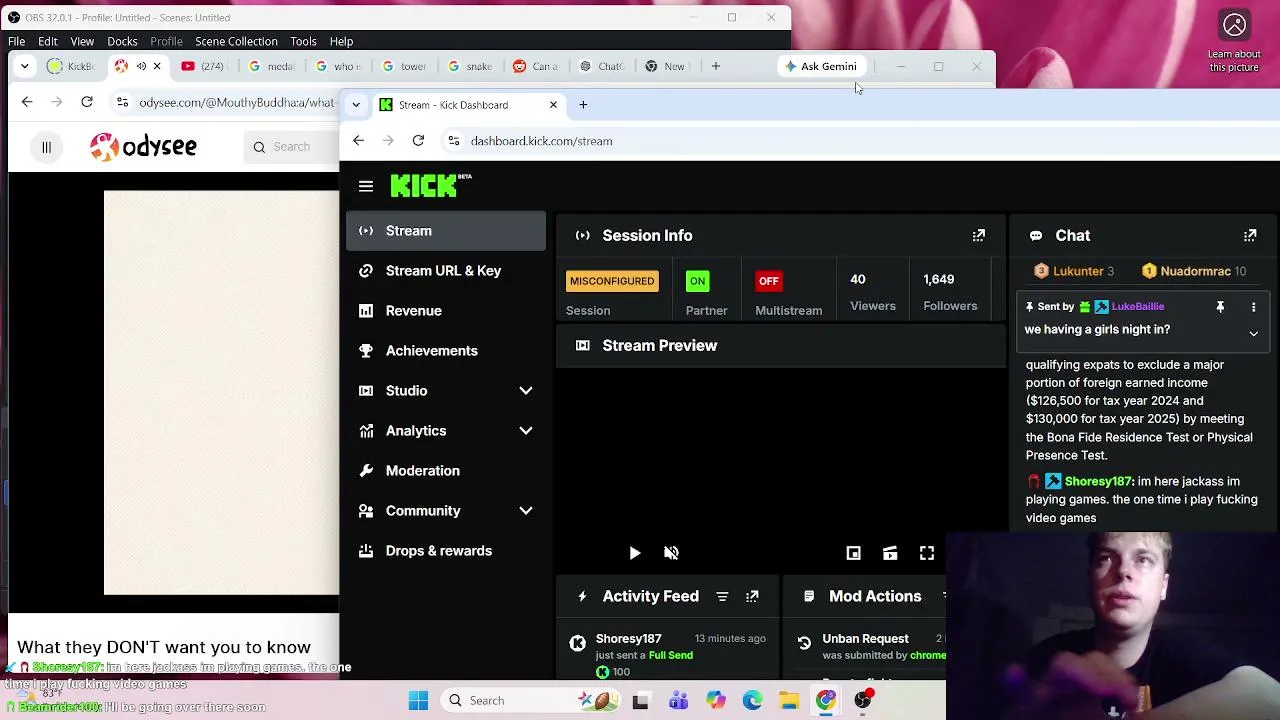Expand the Community submenu chevron
Image resolution: width=1280 pixels, height=720 pixels.
(x=526, y=511)
